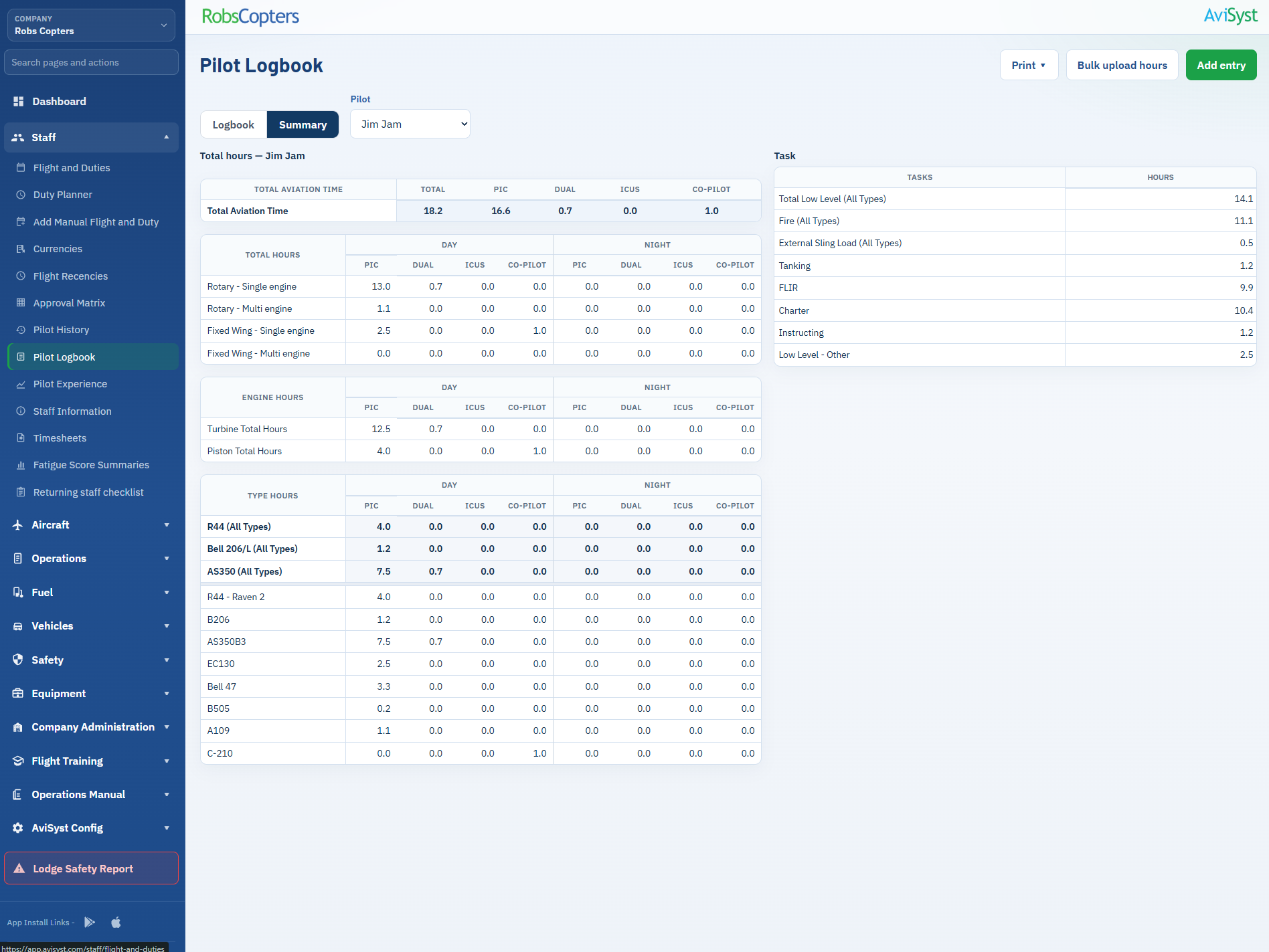
Task: Click the Approval Matrix grid icon
Action: coord(21,302)
